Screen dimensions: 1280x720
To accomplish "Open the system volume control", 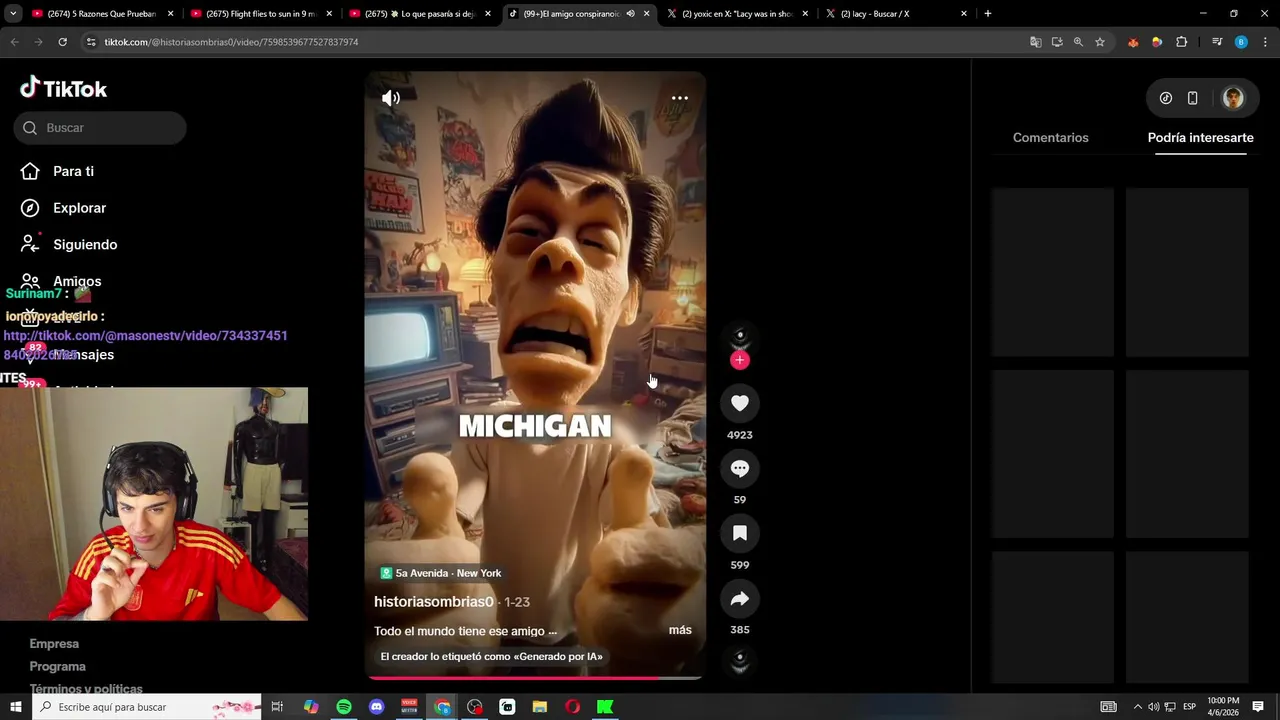I will (1153, 707).
